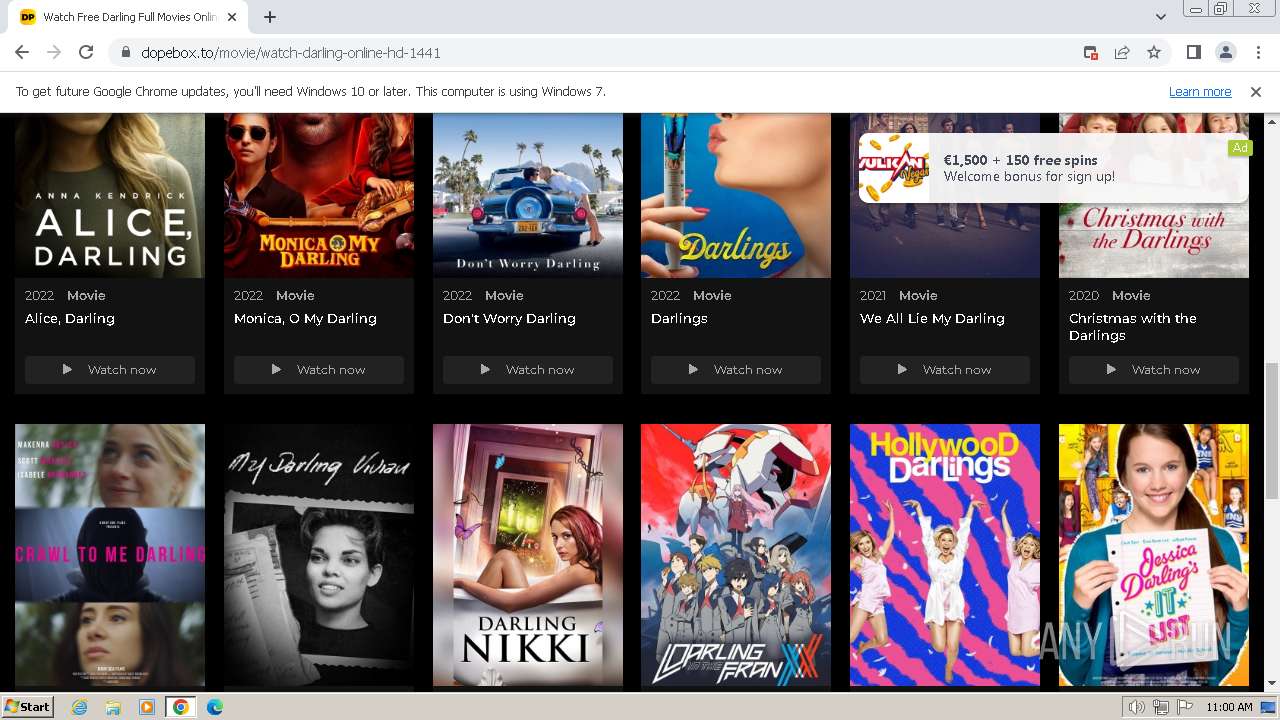The height and width of the screenshot is (720, 1280).
Task: Watch now for Alice, Darling
Action: point(110,370)
